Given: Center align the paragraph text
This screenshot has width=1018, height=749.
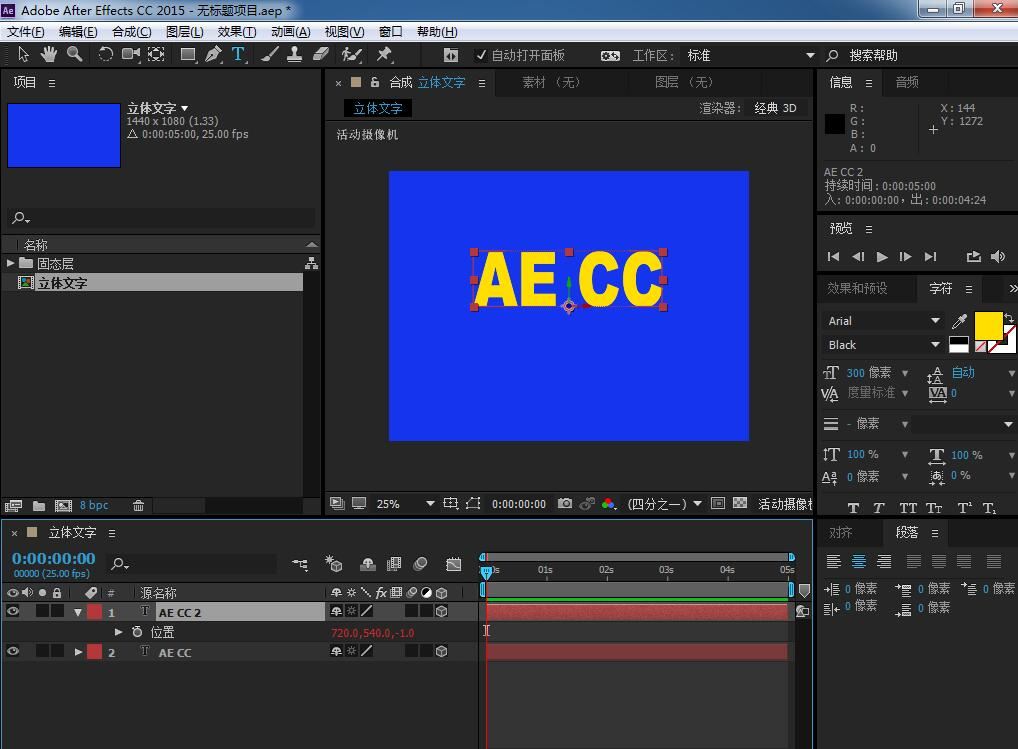Looking at the screenshot, I should (858, 561).
